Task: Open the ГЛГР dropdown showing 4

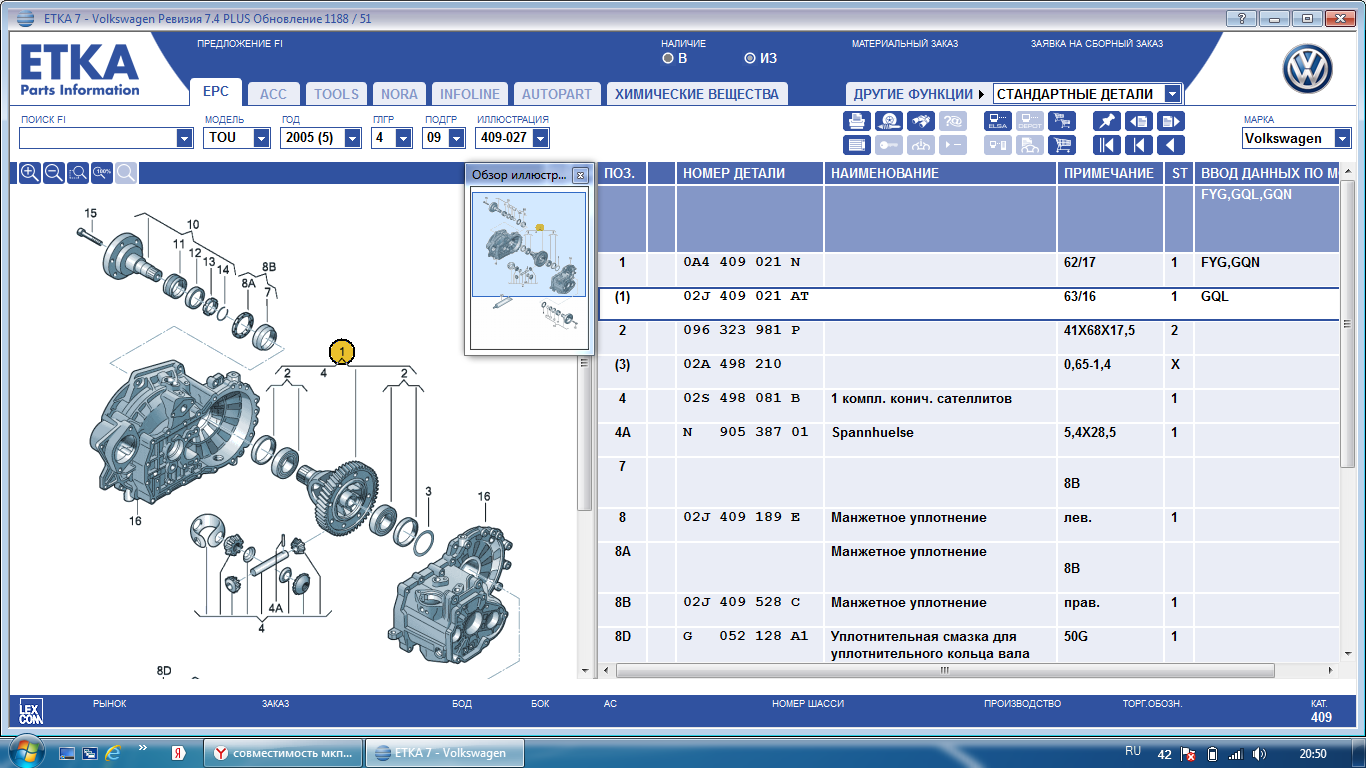Action: pyautogui.click(x=406, y=138)
